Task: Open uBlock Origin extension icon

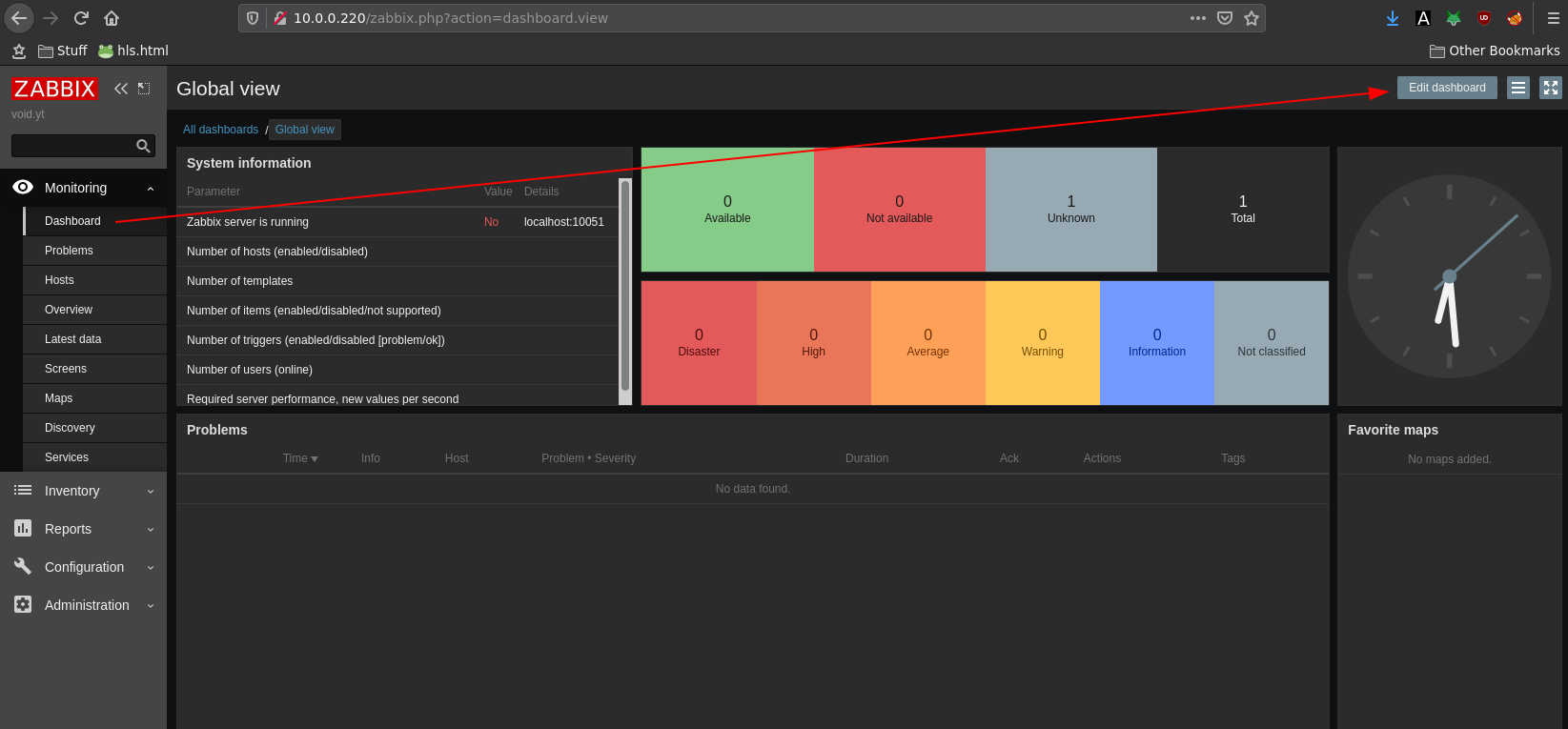Action: click(x=1484, y=18)
